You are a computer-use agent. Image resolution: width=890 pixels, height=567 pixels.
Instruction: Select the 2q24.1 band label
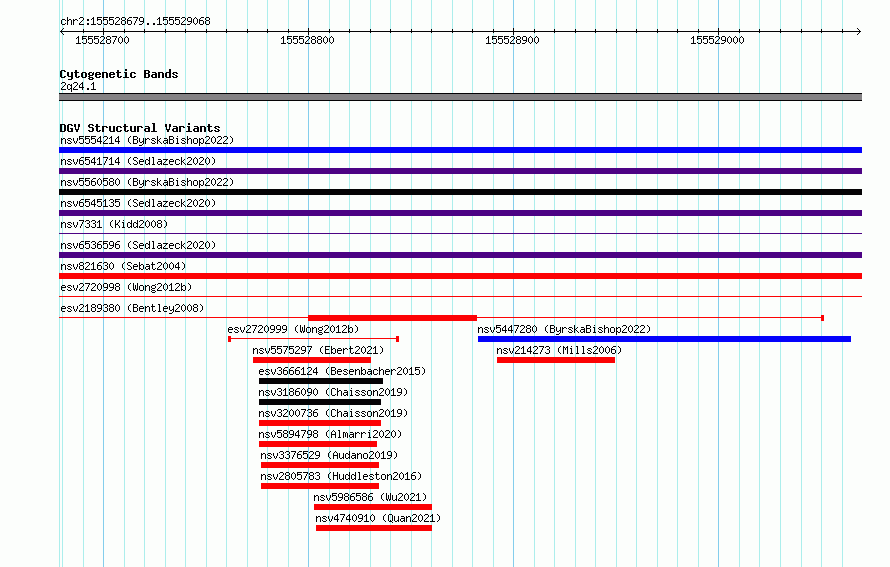pos(78,86)
